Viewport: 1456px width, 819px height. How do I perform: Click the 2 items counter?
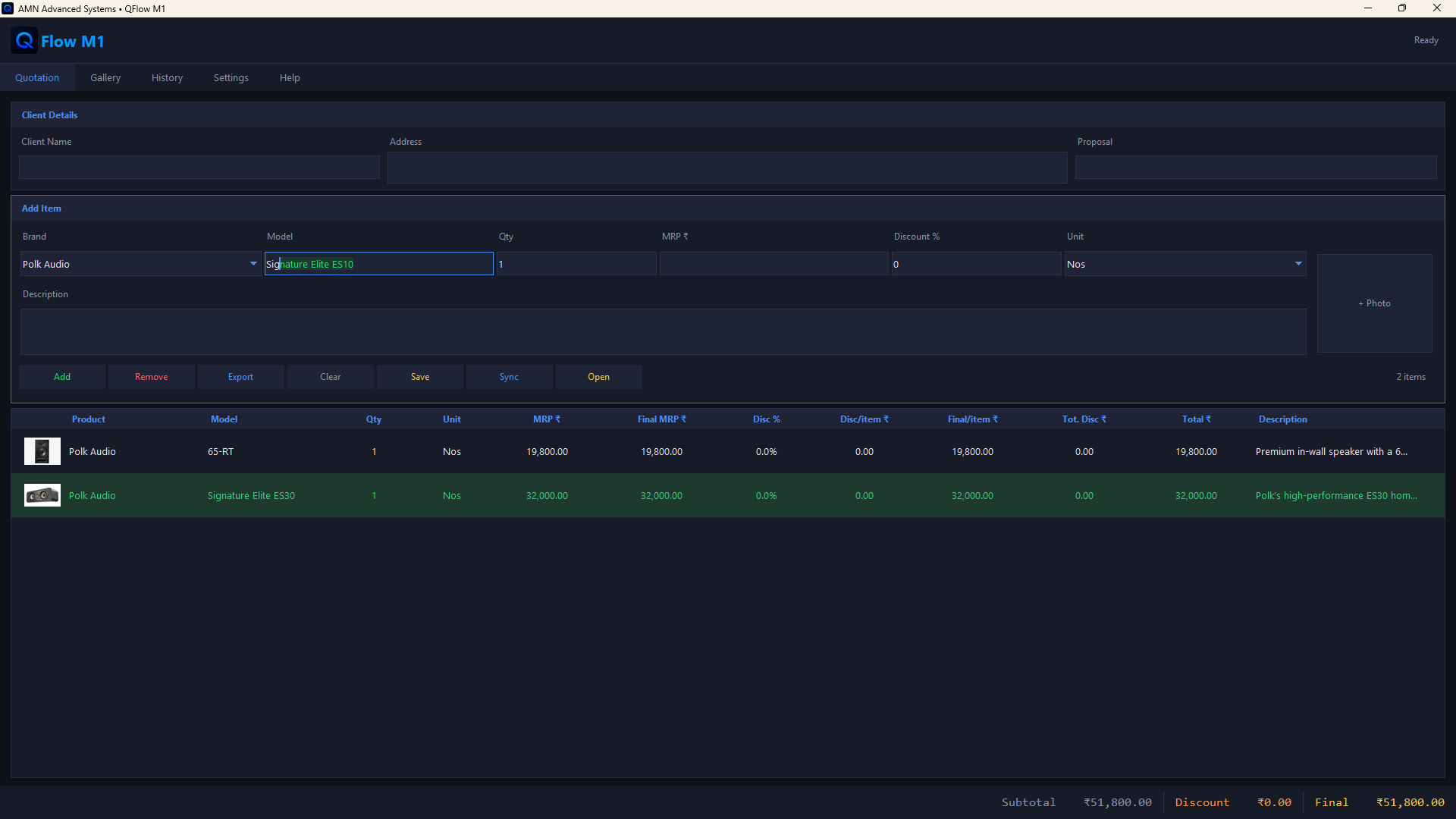coord(1411,377)
